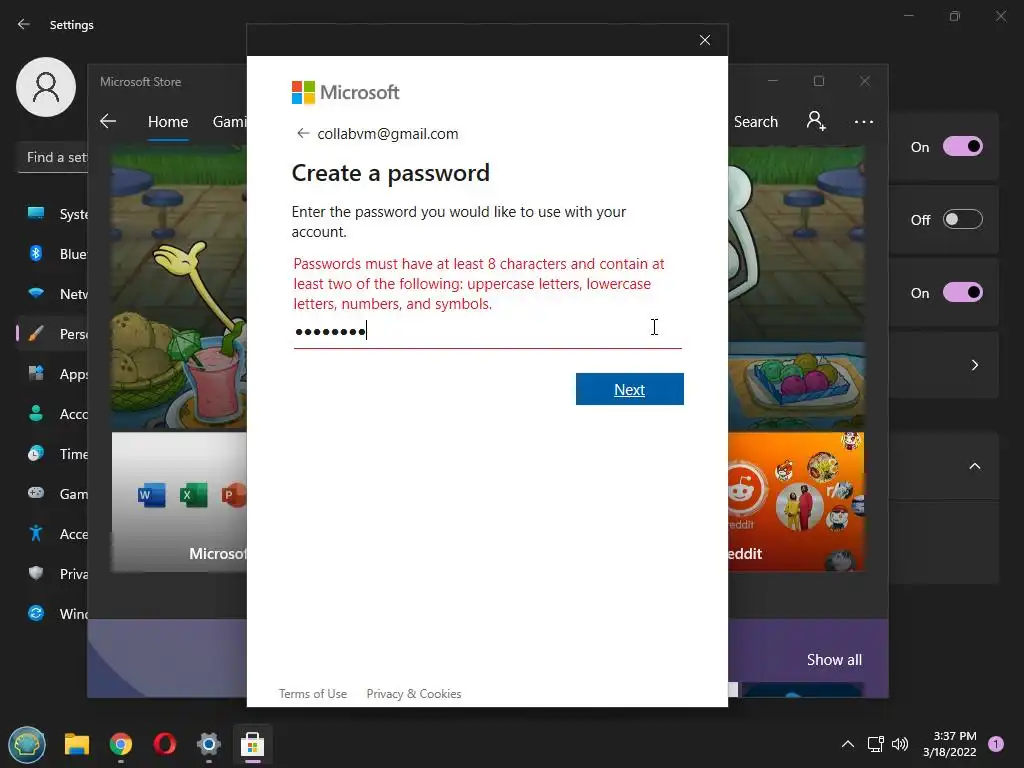Image resolution: width=1024 pixels, height=768 pixels.
Task: Open System settings category
Action: coord(54,214)
